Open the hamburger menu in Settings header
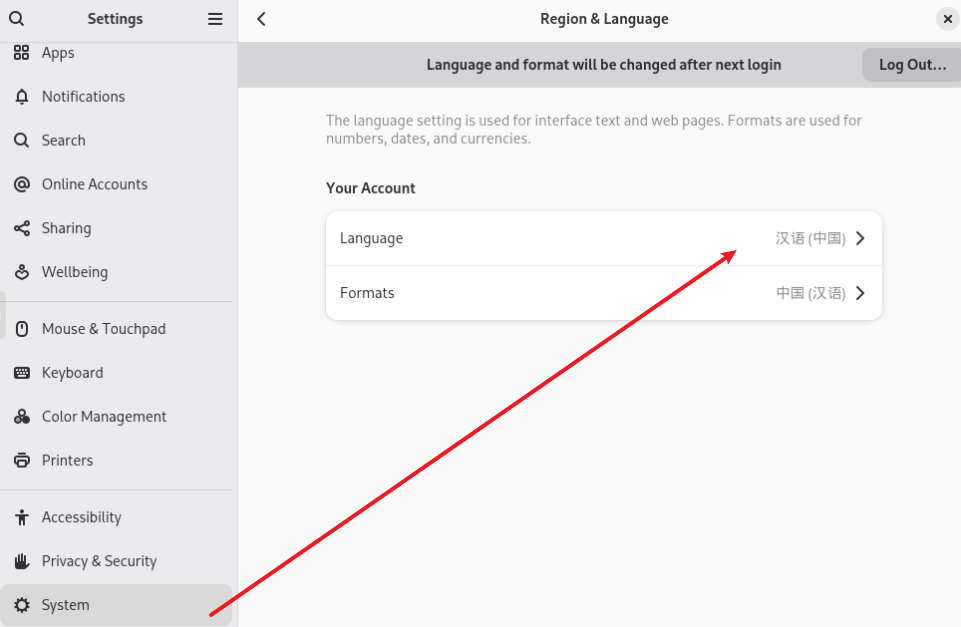961x627 pixels. click(x=215, y=19)
